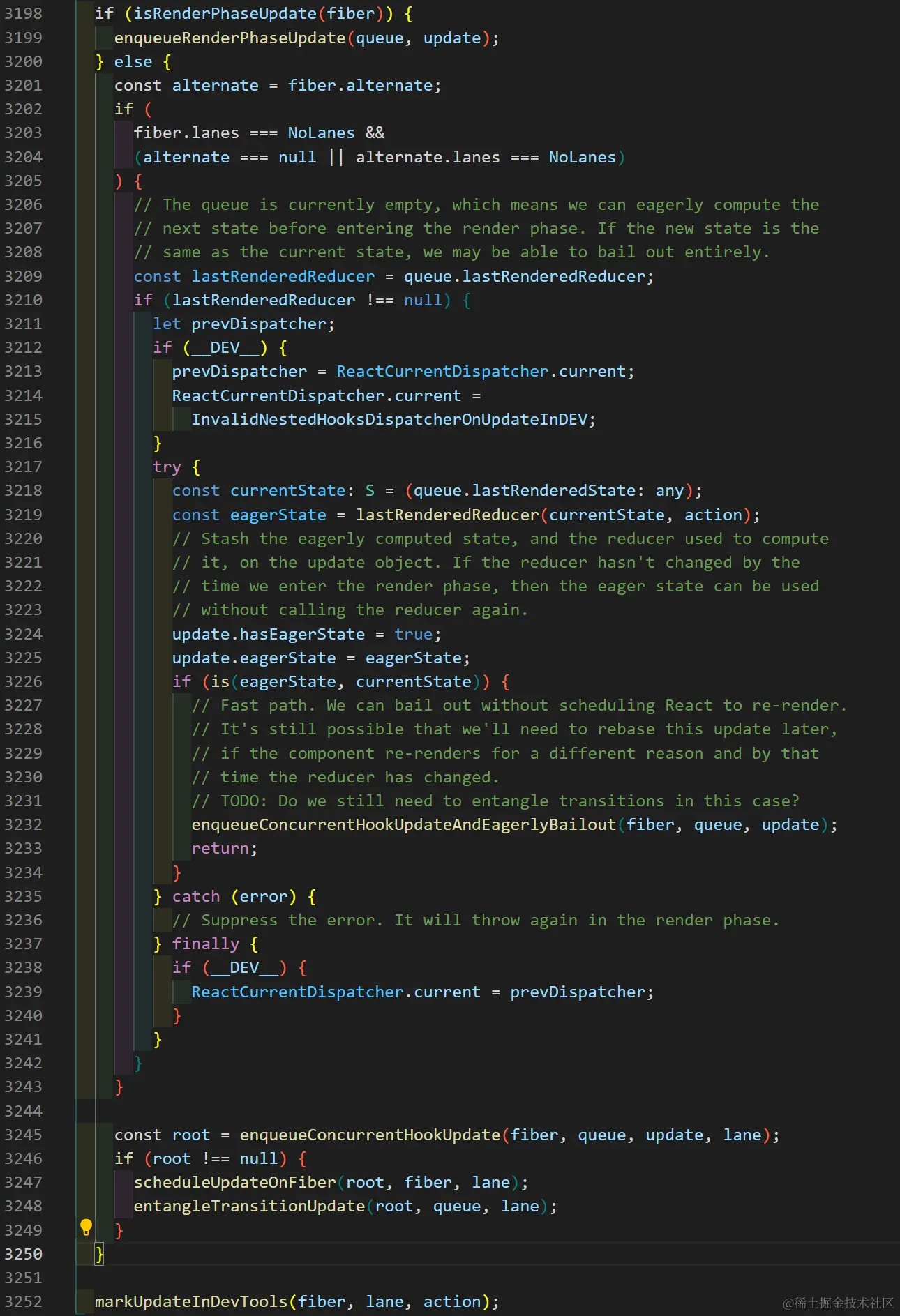Click 'alternate.lanes' on line 3204
The width and height of the screenshot is (900, 1316).
(428, 157)
